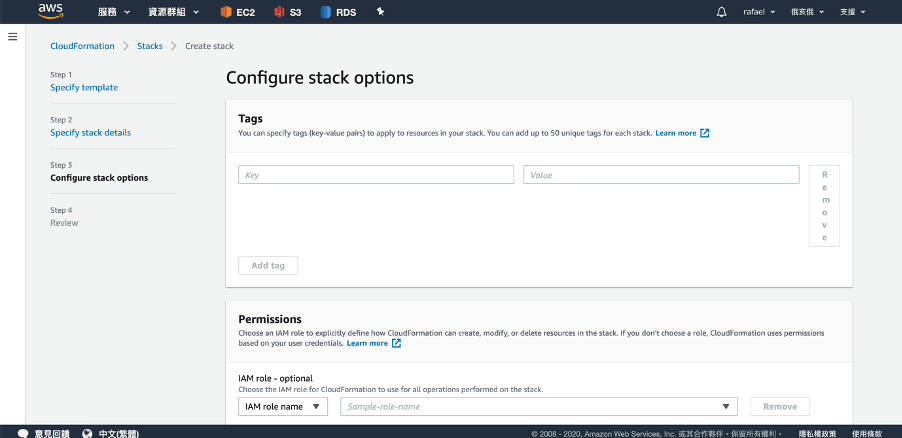This screenshot has width=902, height=438.
Task: Go to Stacks breadcrumb link
Action: 150,46
